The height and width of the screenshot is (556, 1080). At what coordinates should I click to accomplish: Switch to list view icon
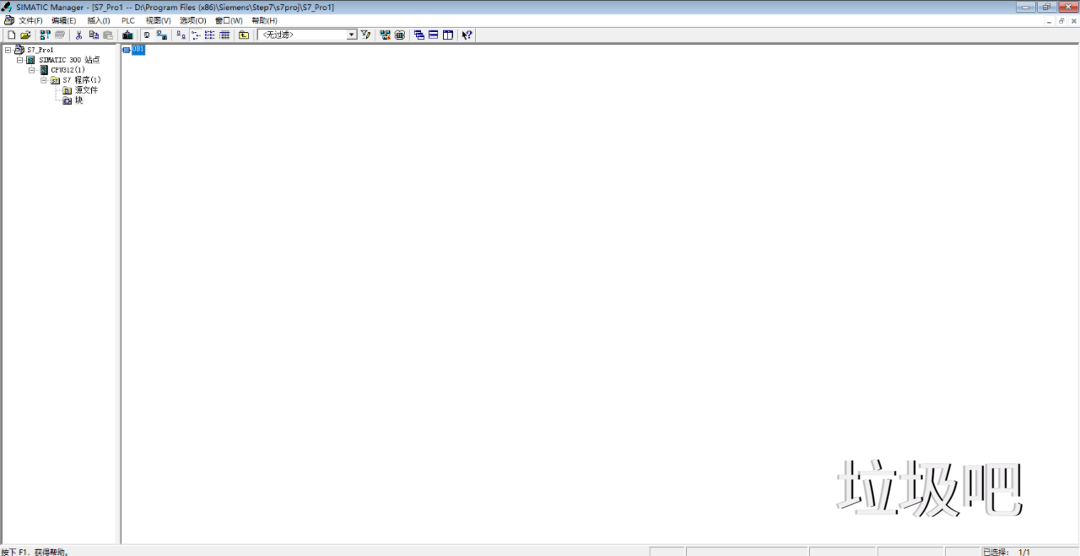coord(210,35)
